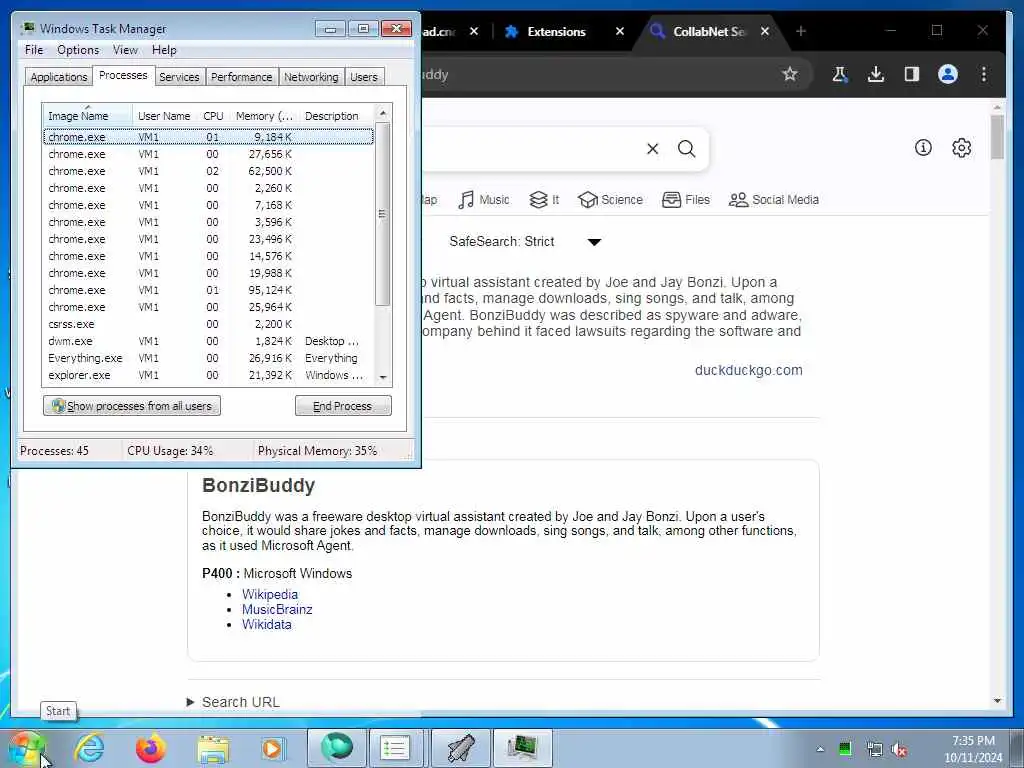Click the process list down scroll arrow
Image resolution: width=1024 pixels, height=768 pixels.
point(383,377)
